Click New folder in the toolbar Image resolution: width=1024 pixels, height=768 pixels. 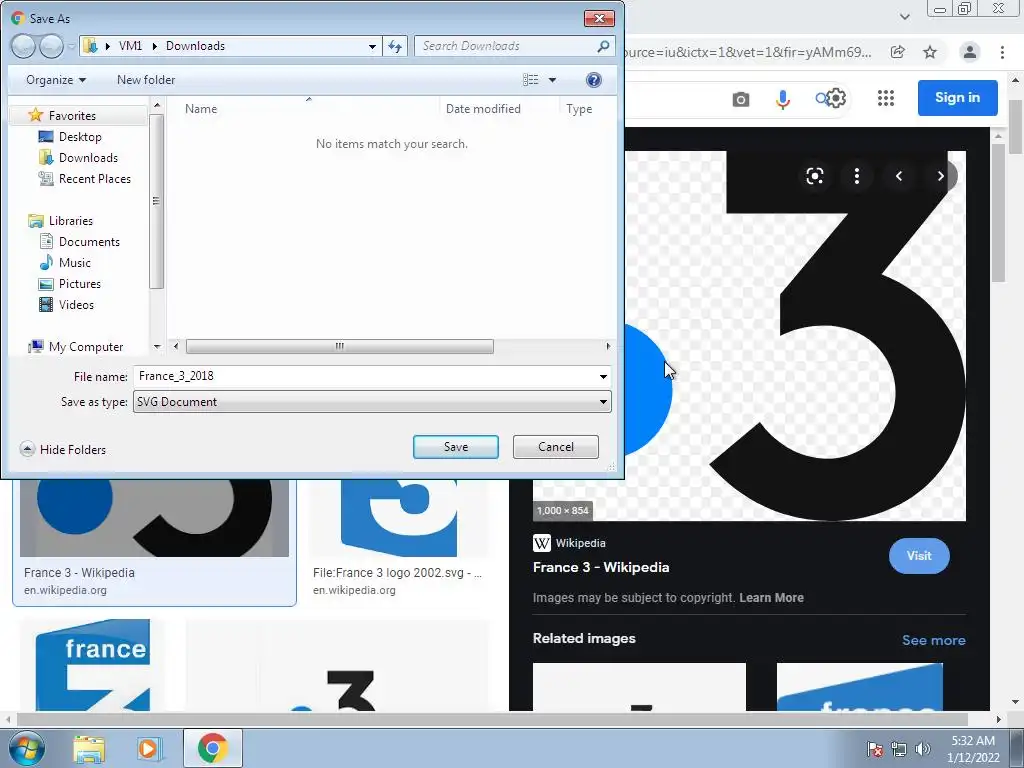point(146,80)
